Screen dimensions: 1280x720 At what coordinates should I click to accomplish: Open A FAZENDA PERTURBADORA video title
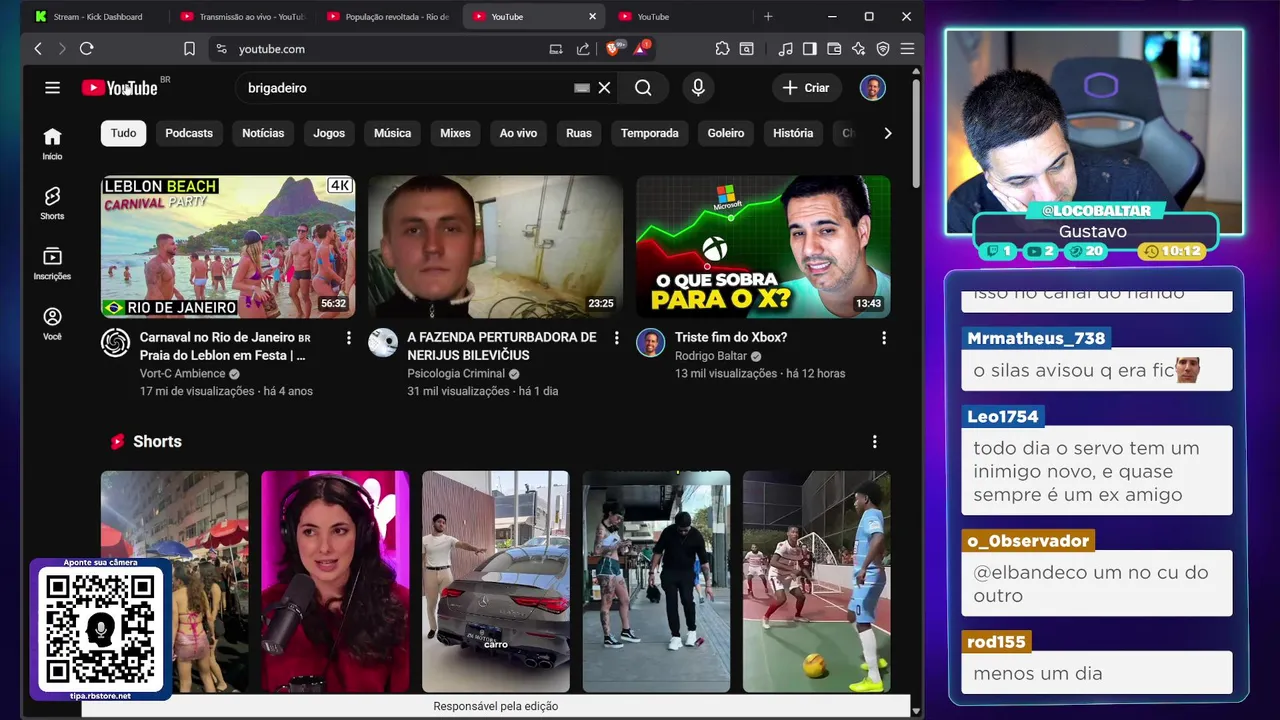point(502,346)
